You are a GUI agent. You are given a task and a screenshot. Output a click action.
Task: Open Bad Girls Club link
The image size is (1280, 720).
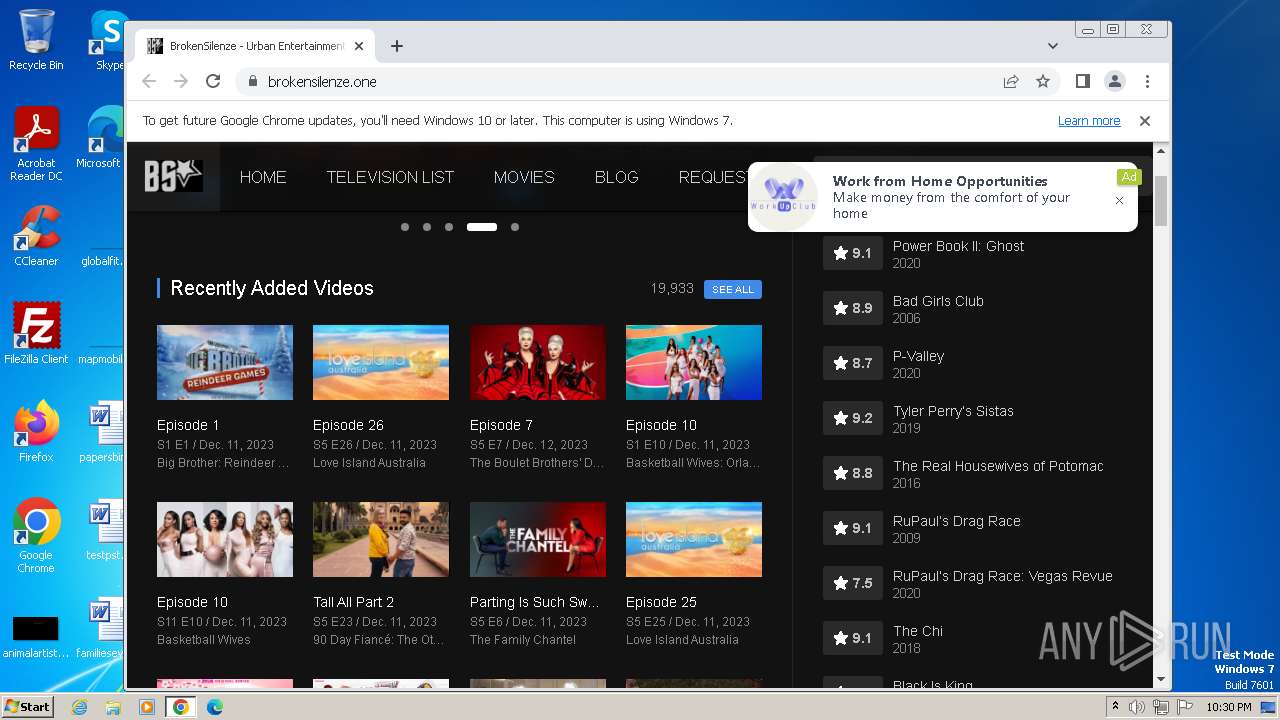[x=938, y=301]
